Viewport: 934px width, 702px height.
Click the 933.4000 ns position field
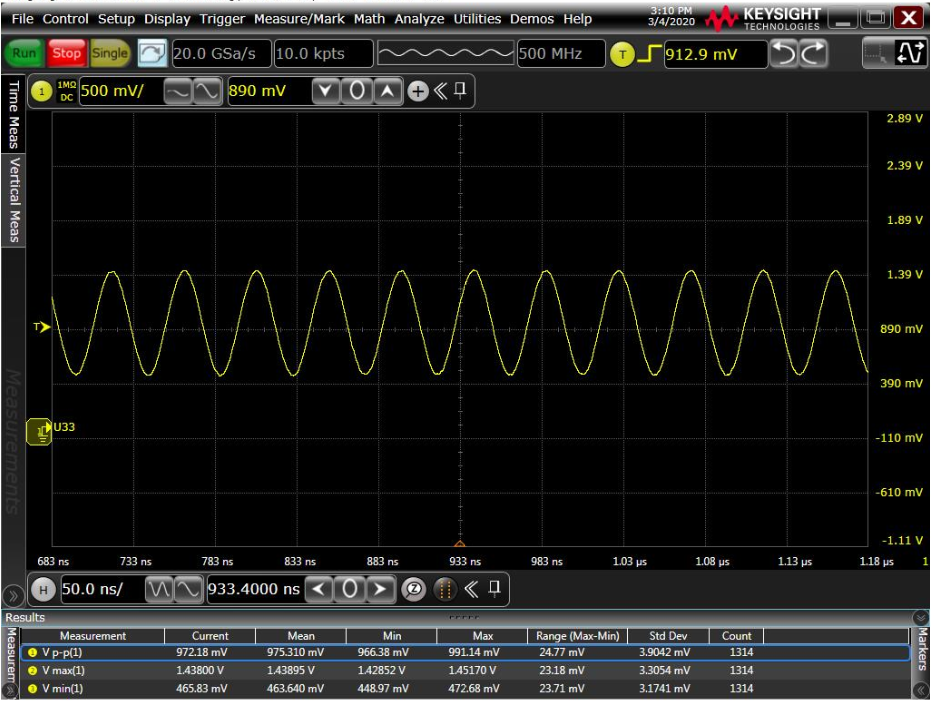255,589
